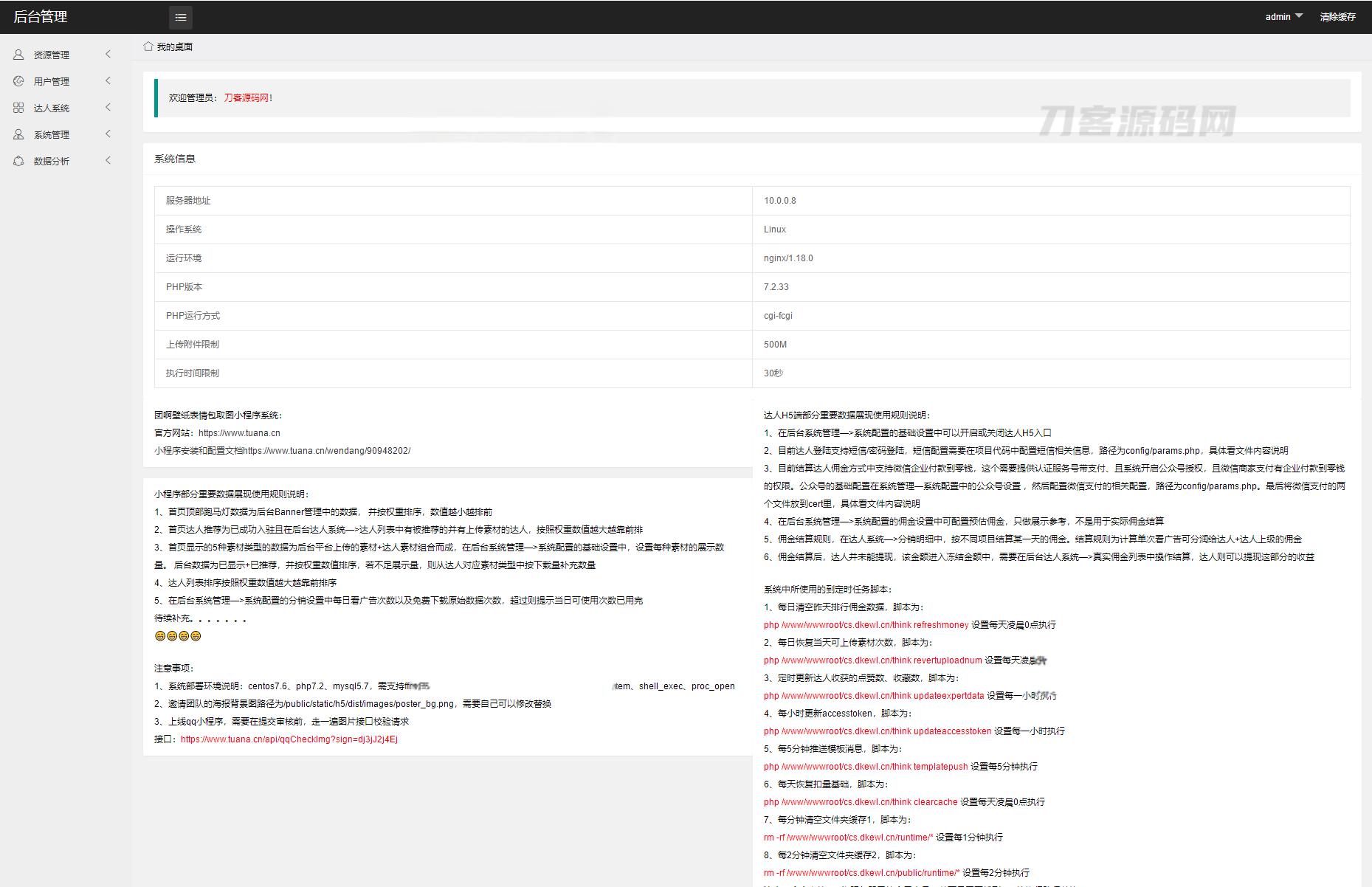Screen dimensions: 1372x887
Task: Expand the 数据分析 chevron arrow
Action: (x=108, y=160)
